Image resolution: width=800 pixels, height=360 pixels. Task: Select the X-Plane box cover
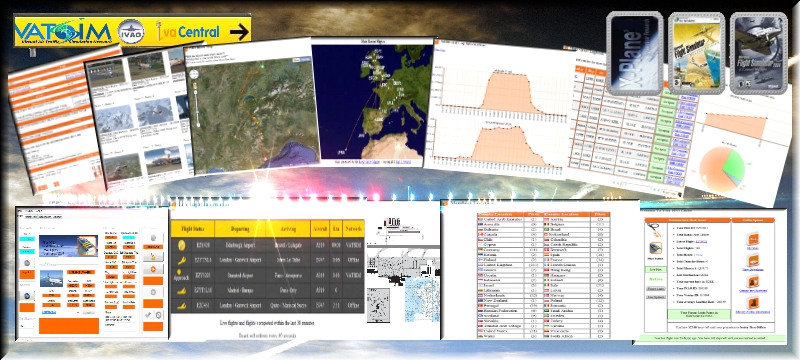coord(634,54)
